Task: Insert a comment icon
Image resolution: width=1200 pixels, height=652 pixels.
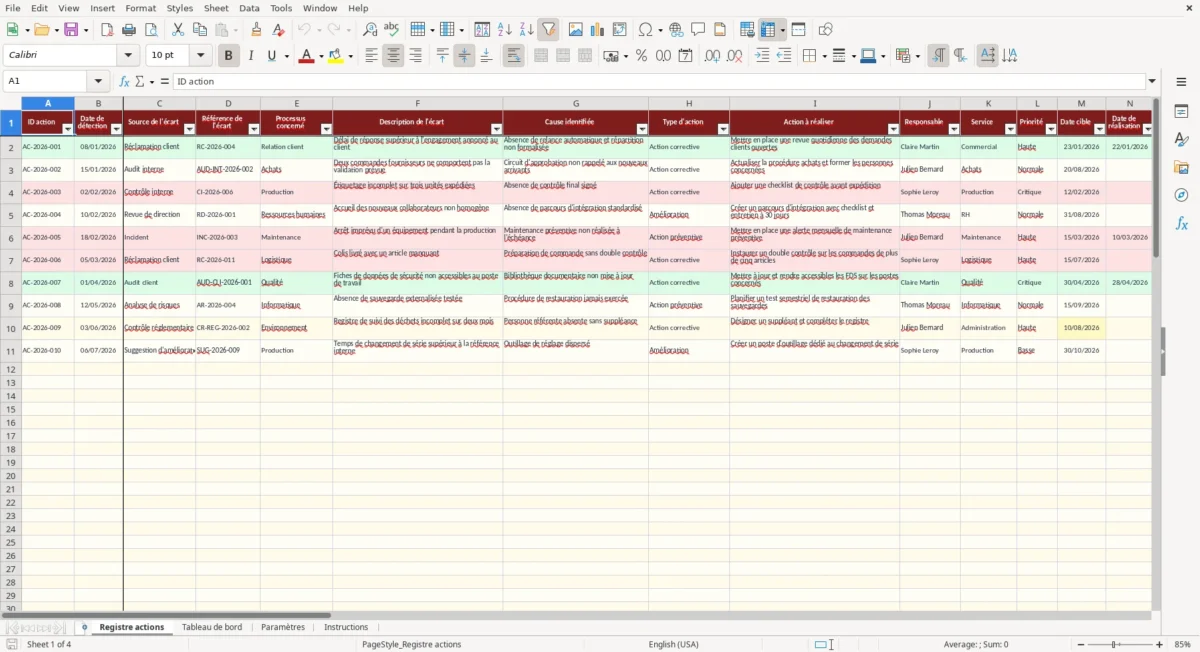Action: (x=699, y=30)
